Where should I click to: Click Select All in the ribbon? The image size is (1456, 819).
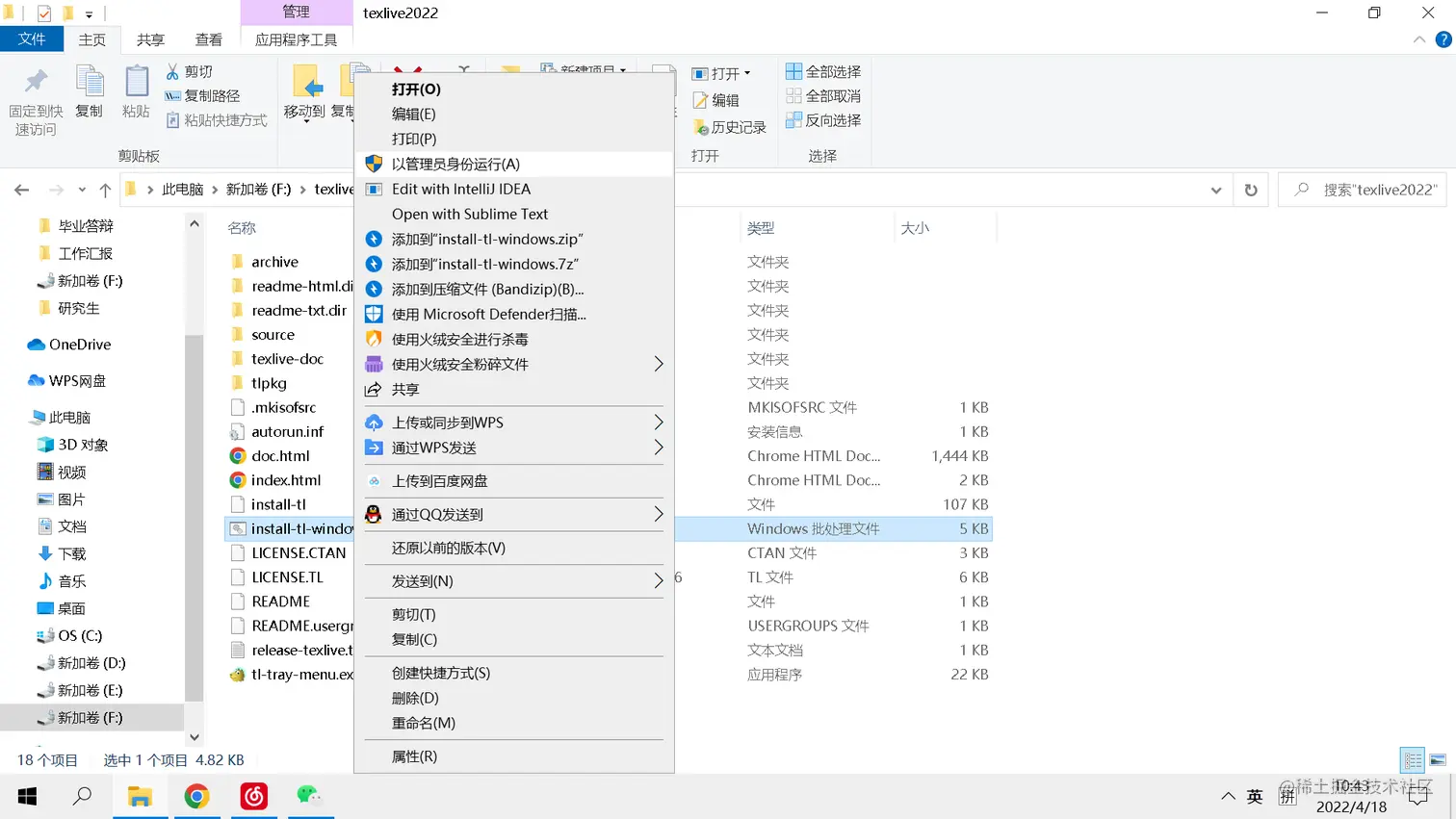(x=823, y=72)
